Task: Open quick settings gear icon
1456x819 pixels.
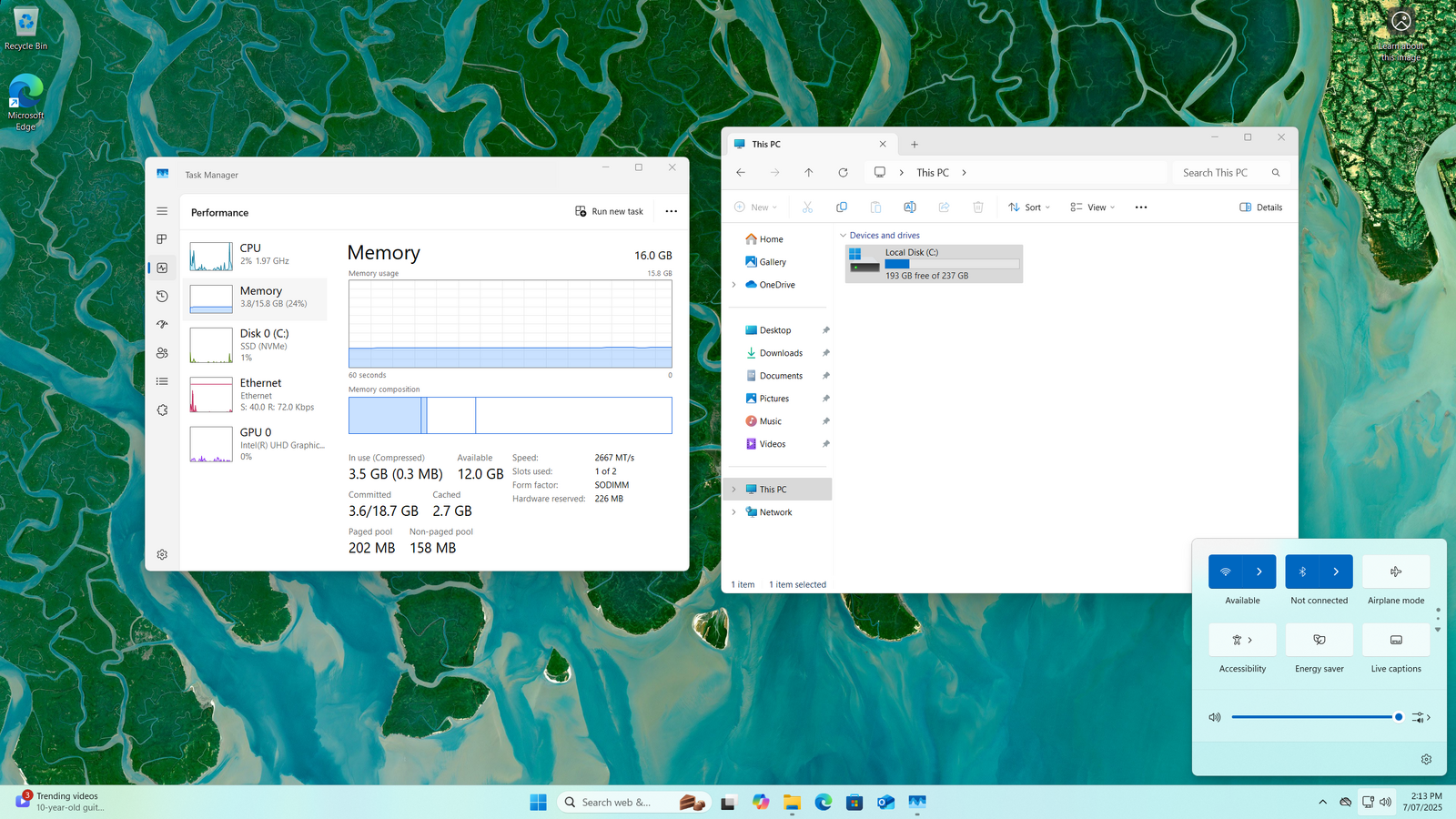Action: [x=1426, y=759]
